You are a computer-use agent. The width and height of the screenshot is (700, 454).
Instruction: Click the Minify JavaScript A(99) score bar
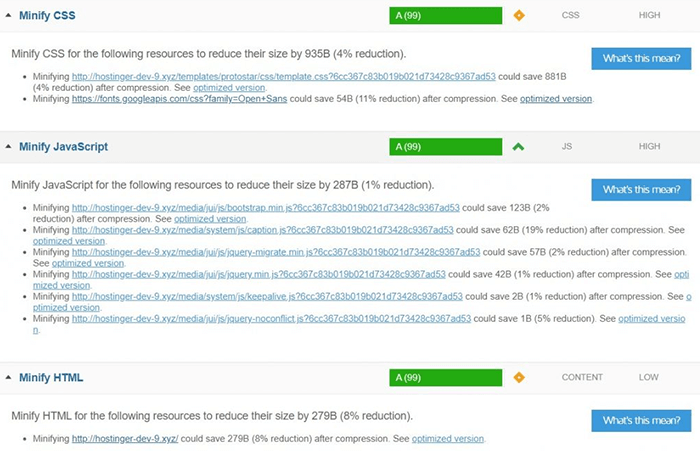point(446,147)
